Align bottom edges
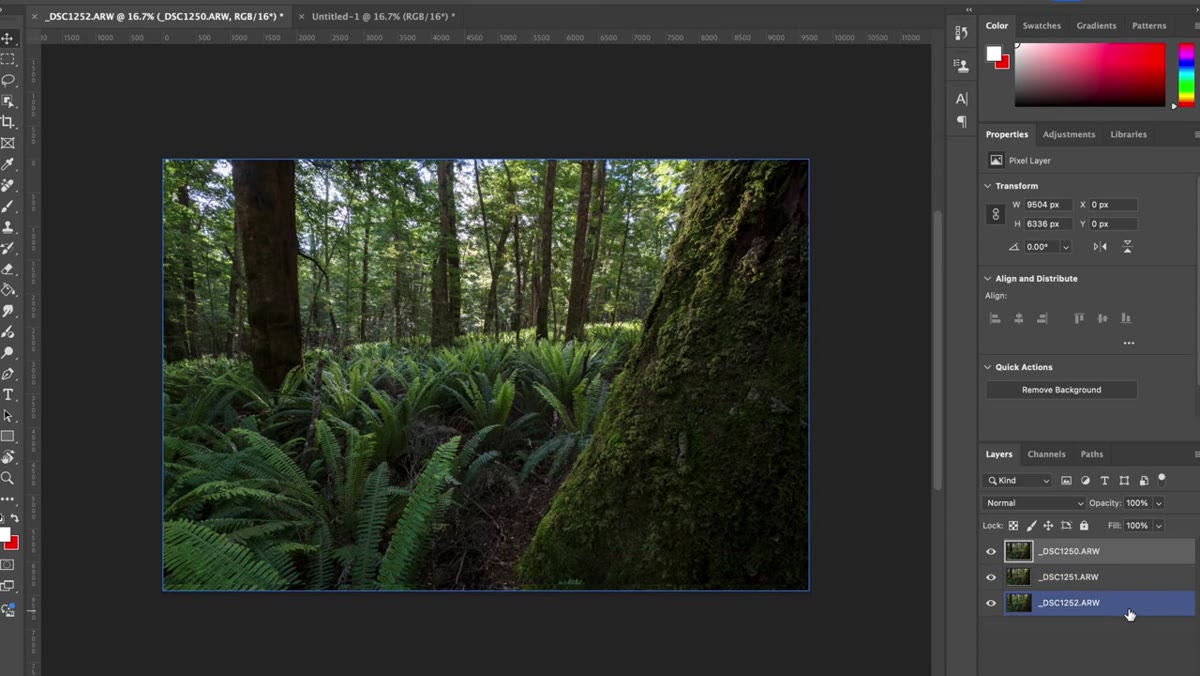This screenshot has width=1200, height=676. tap(1126, 318)
